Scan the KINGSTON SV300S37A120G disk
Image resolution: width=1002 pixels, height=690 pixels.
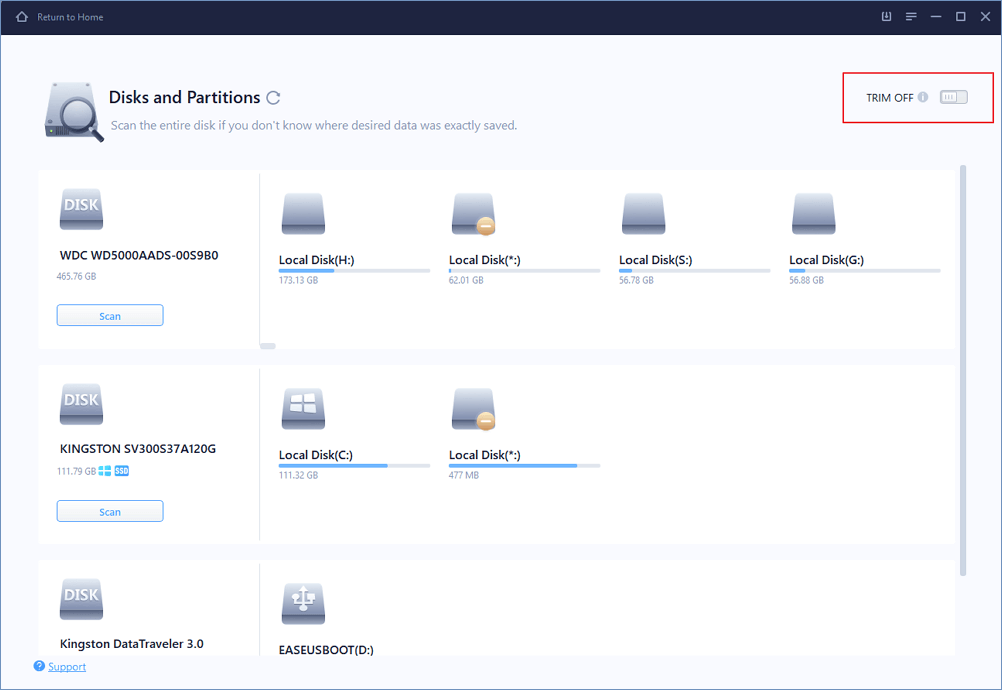[x=110, y=512]
